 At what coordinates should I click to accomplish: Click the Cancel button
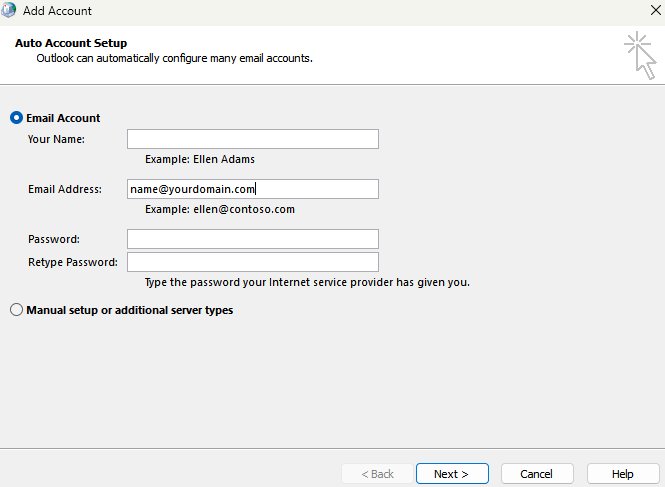pyautogui.click(x=537, y=474)
